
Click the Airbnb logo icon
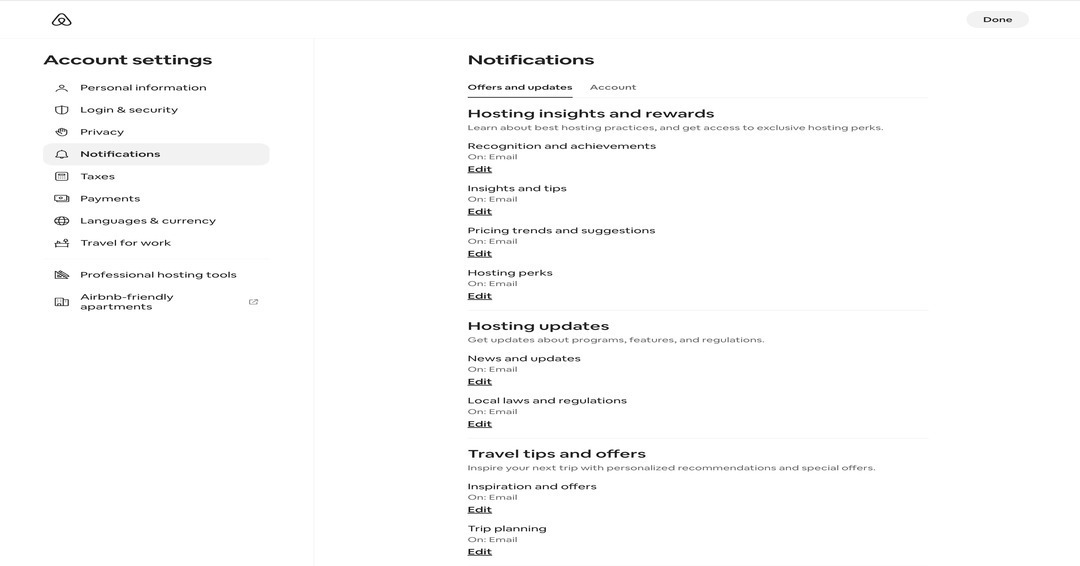(x=61, y=20)
